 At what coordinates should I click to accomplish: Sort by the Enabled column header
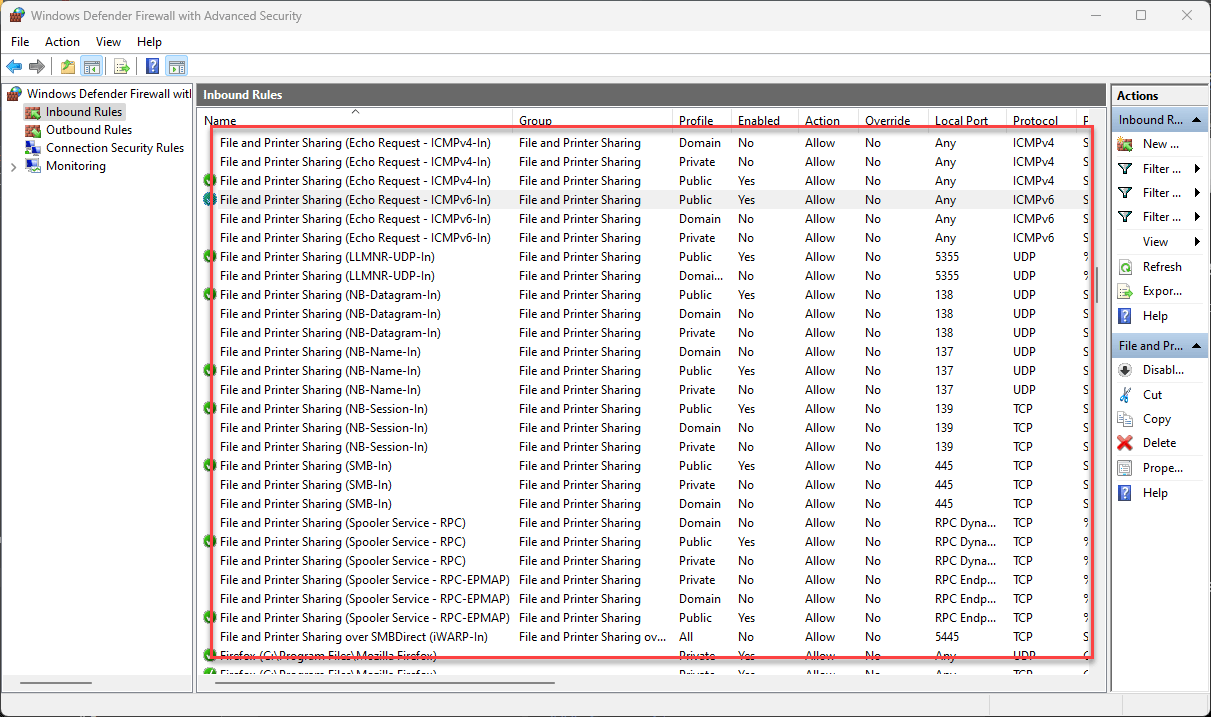[x=765, y=120]
